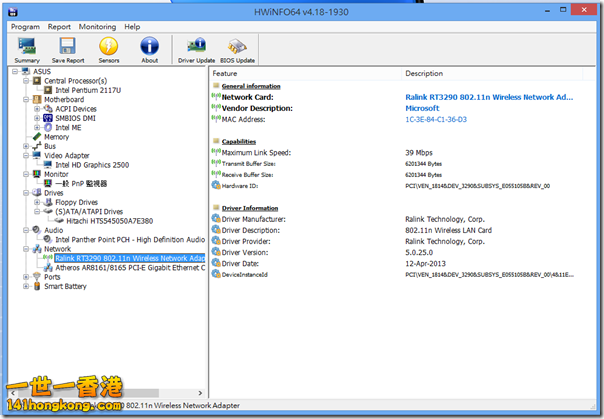604x419 pixels.
Task: Select Intel HD Graphics 2500 item
Action: 92,165
